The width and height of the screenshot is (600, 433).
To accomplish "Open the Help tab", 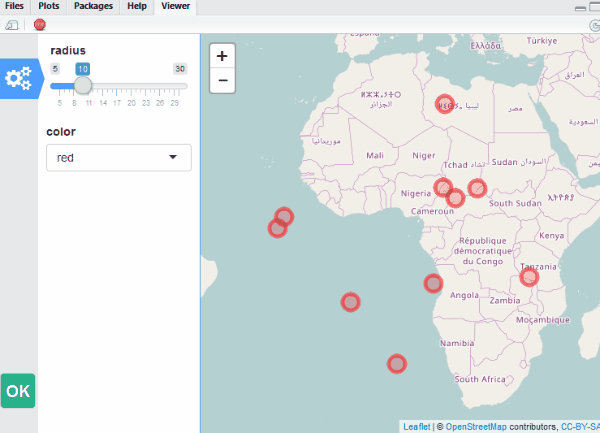I will (x=137, y=6).
